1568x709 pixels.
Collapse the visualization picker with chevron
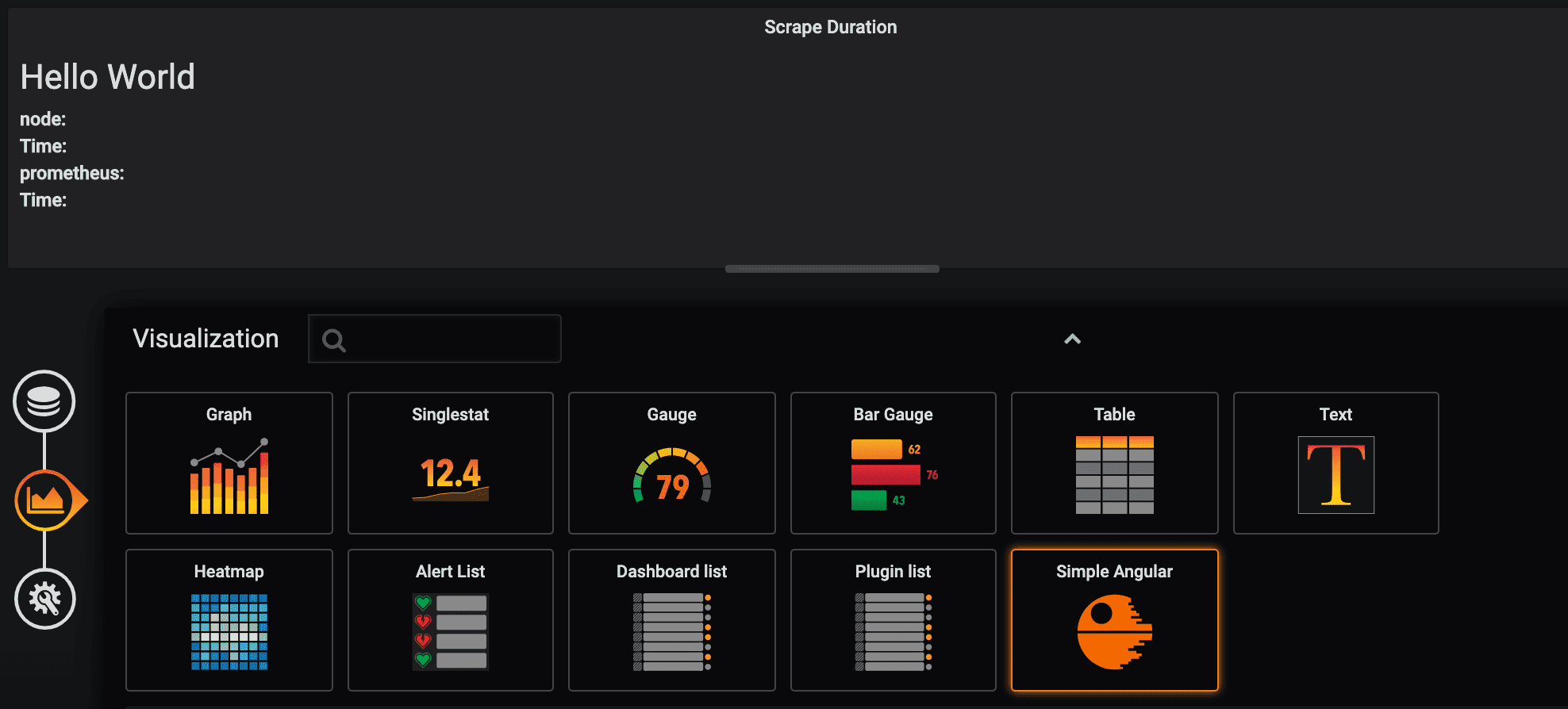(x=1072, y=339)
